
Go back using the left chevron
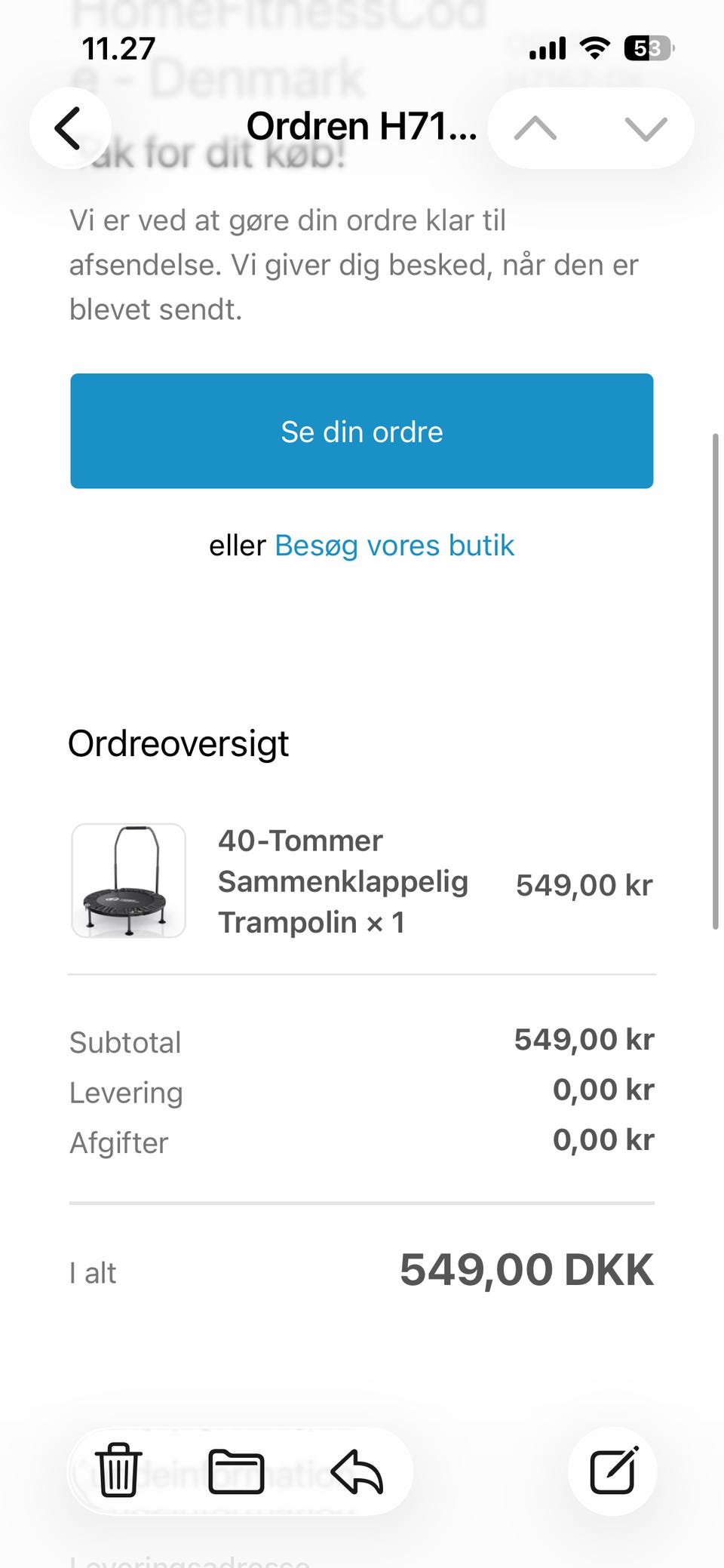pos(69,128)
